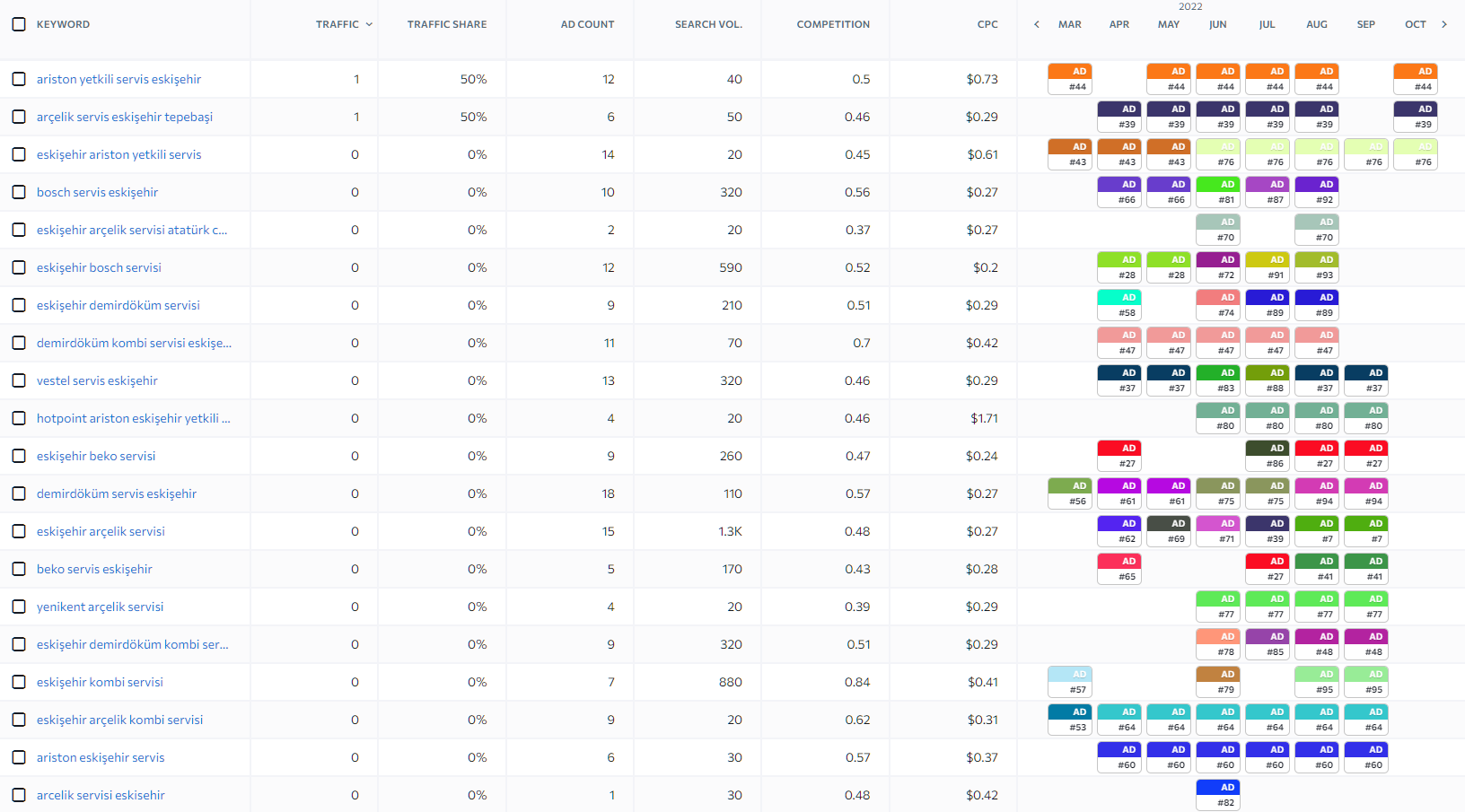Image resolution: width=1465 pixels, height=812 pixels.
Task: Click the $1.71 CPC value
Action: click(984, 418)
